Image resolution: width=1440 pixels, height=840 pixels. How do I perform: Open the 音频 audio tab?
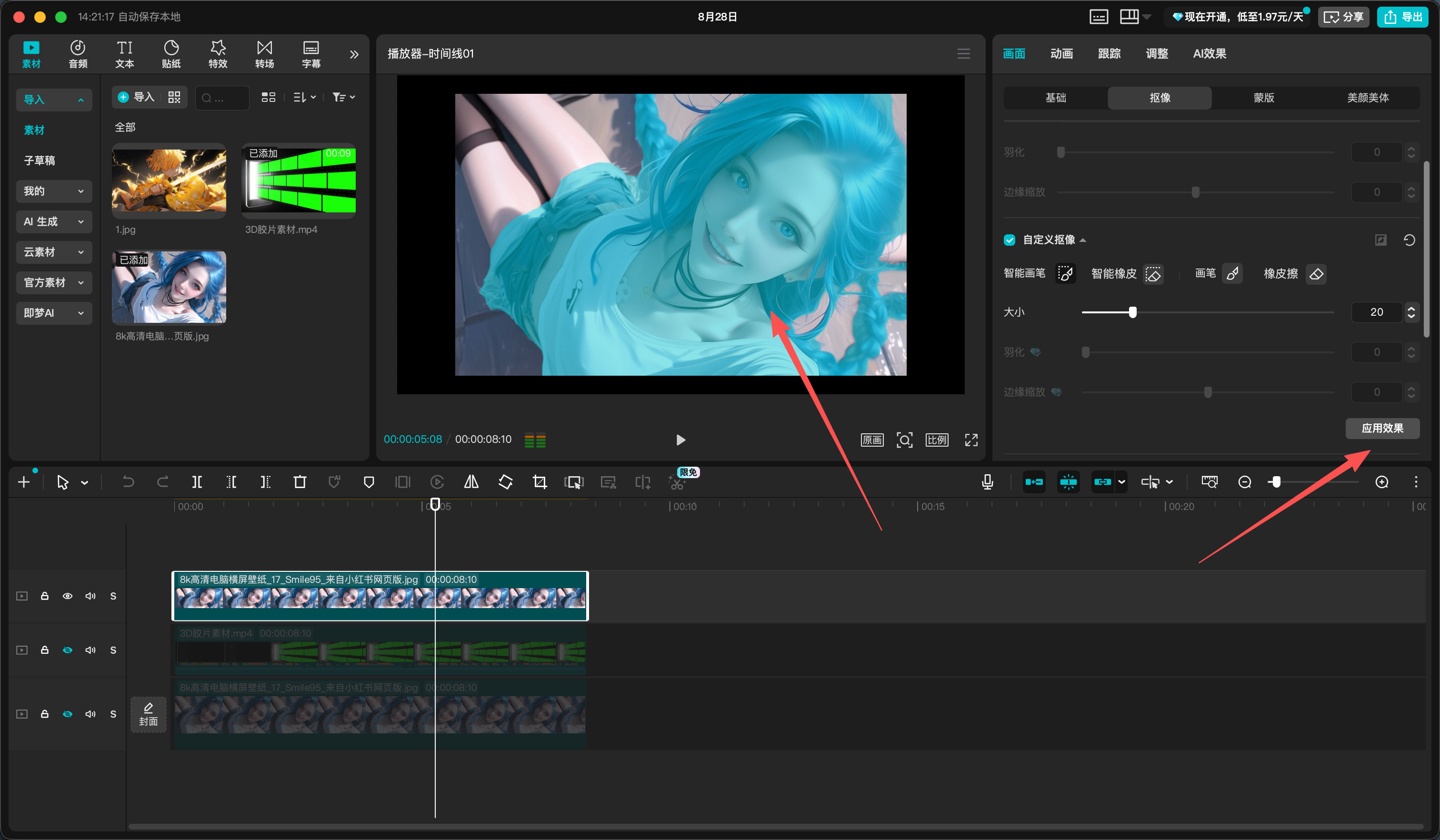click(x=78, y=54)
